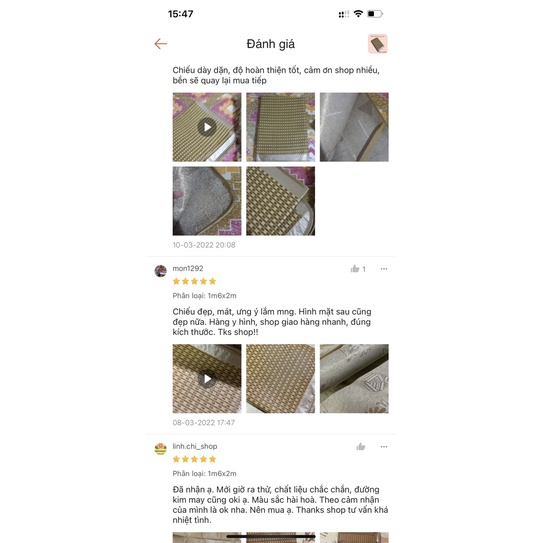The width and height of the screenshot is (543, 543).
Task: Open the third photo of the first review
Action: pos(354,127)
